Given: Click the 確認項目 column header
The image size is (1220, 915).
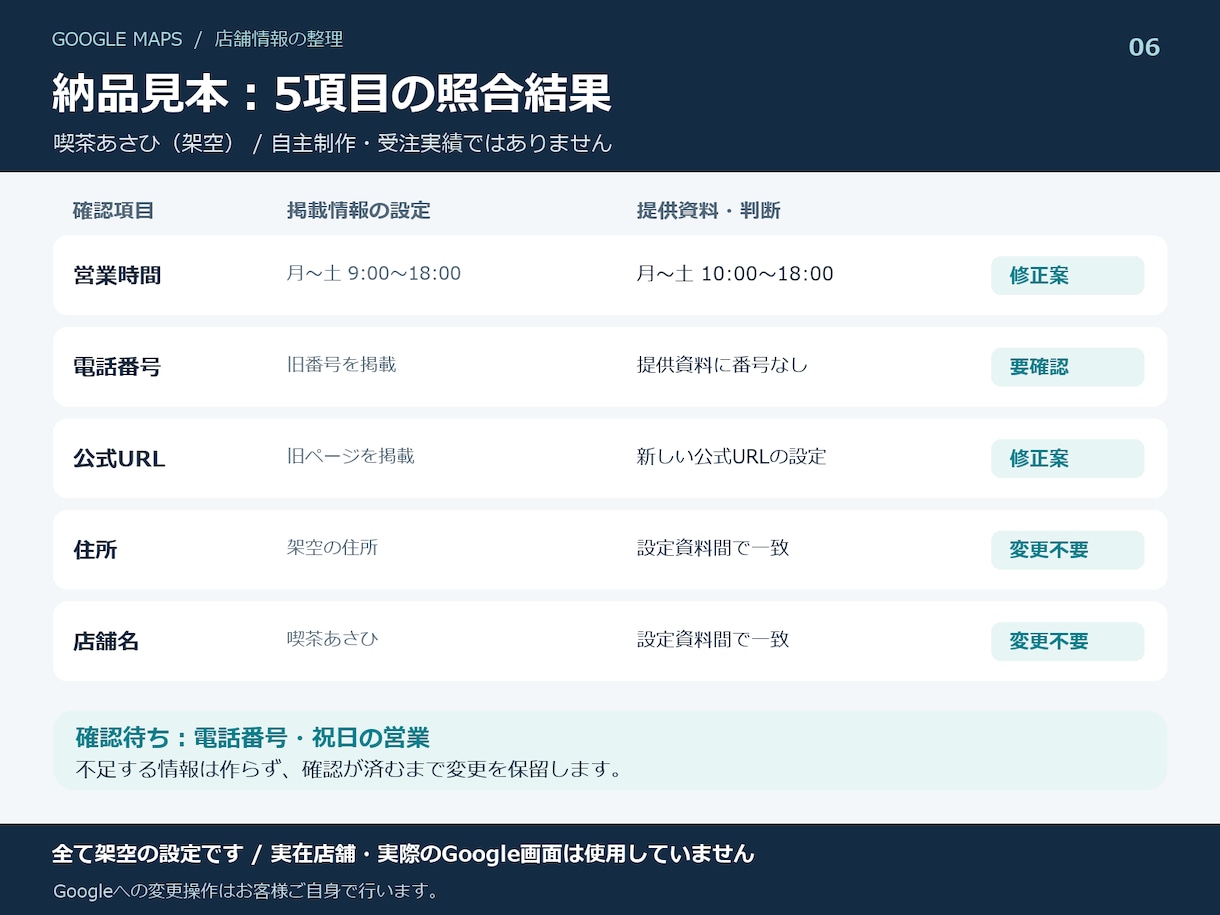Looking at the screenshot, I should [x=113, y=211].
